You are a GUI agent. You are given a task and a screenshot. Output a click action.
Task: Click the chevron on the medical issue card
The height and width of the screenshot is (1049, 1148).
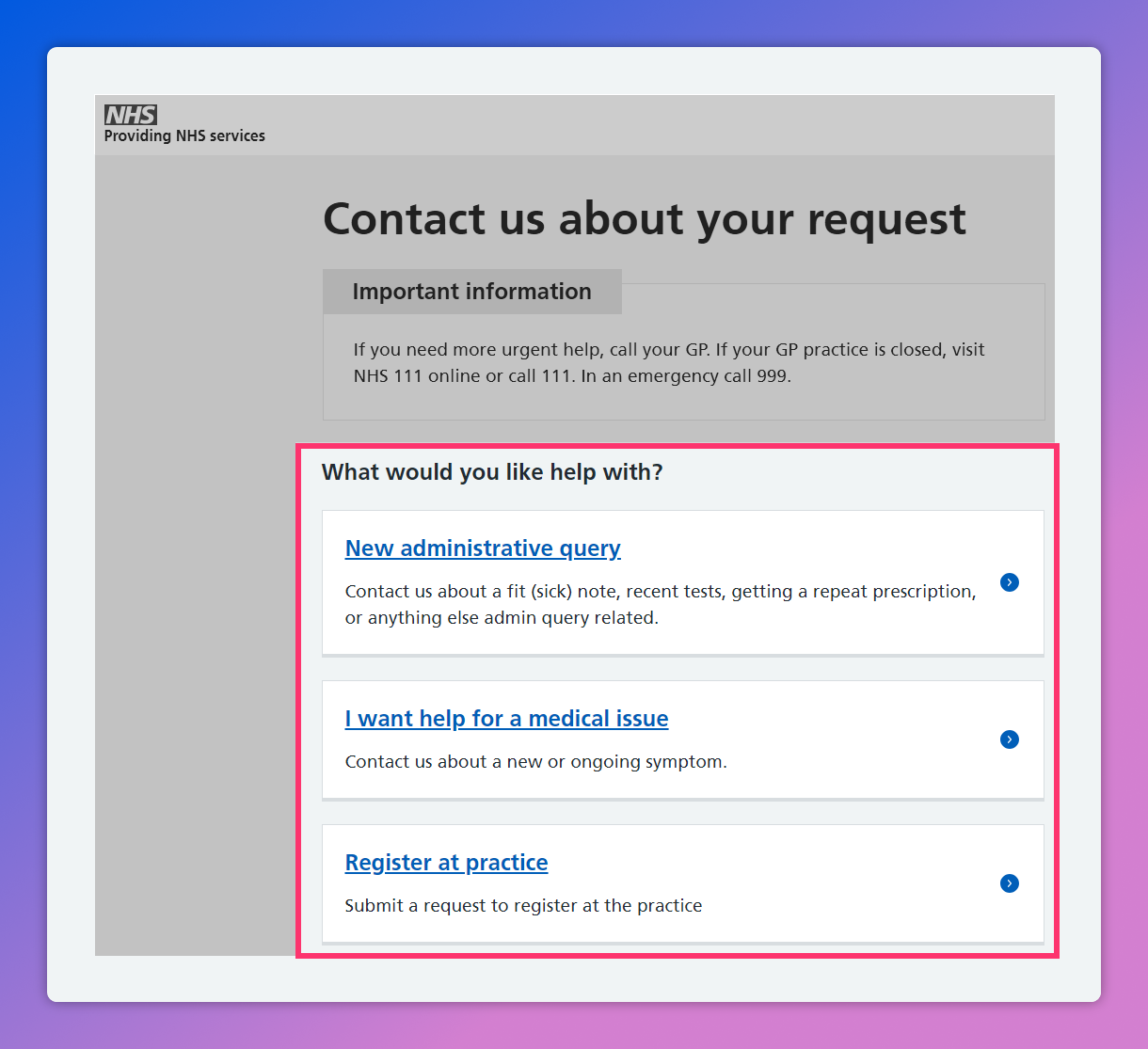(1010, 739)
